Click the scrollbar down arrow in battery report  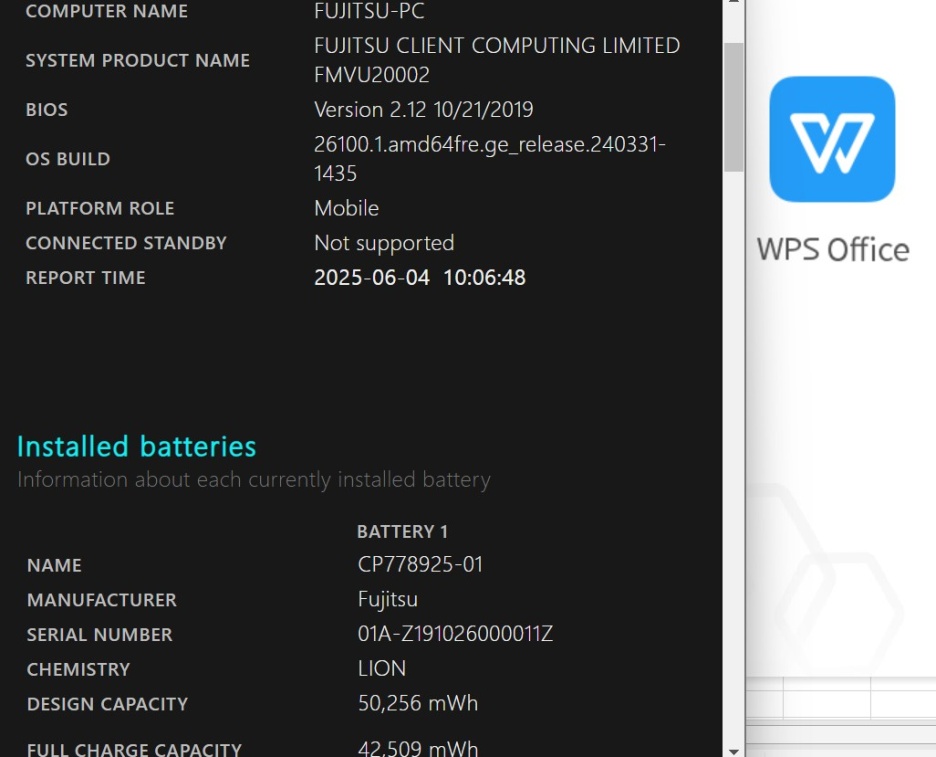(734, 751)
